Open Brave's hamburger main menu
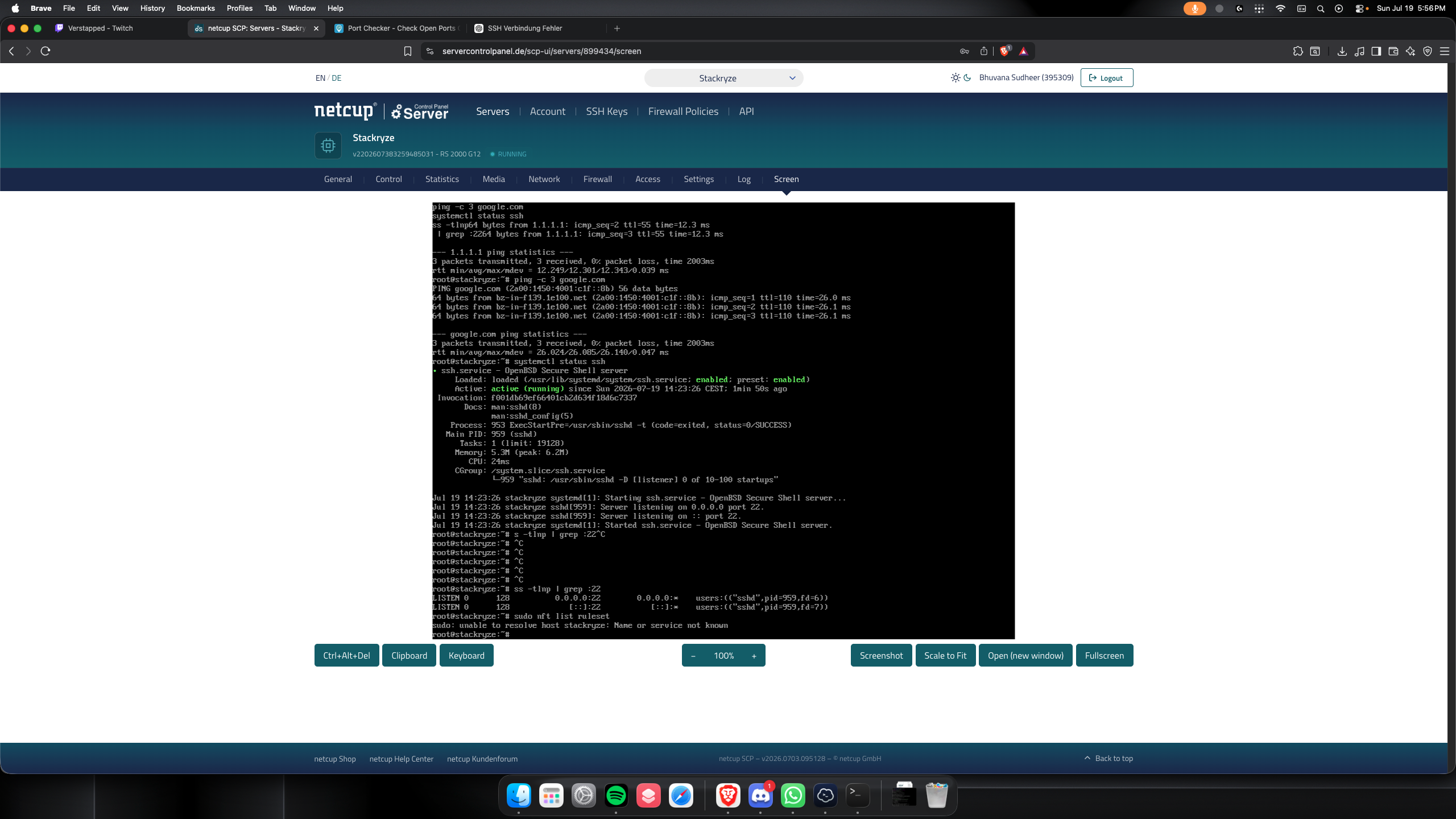Viewport: 1456px width, 819px height. (x=1445, y=51)
